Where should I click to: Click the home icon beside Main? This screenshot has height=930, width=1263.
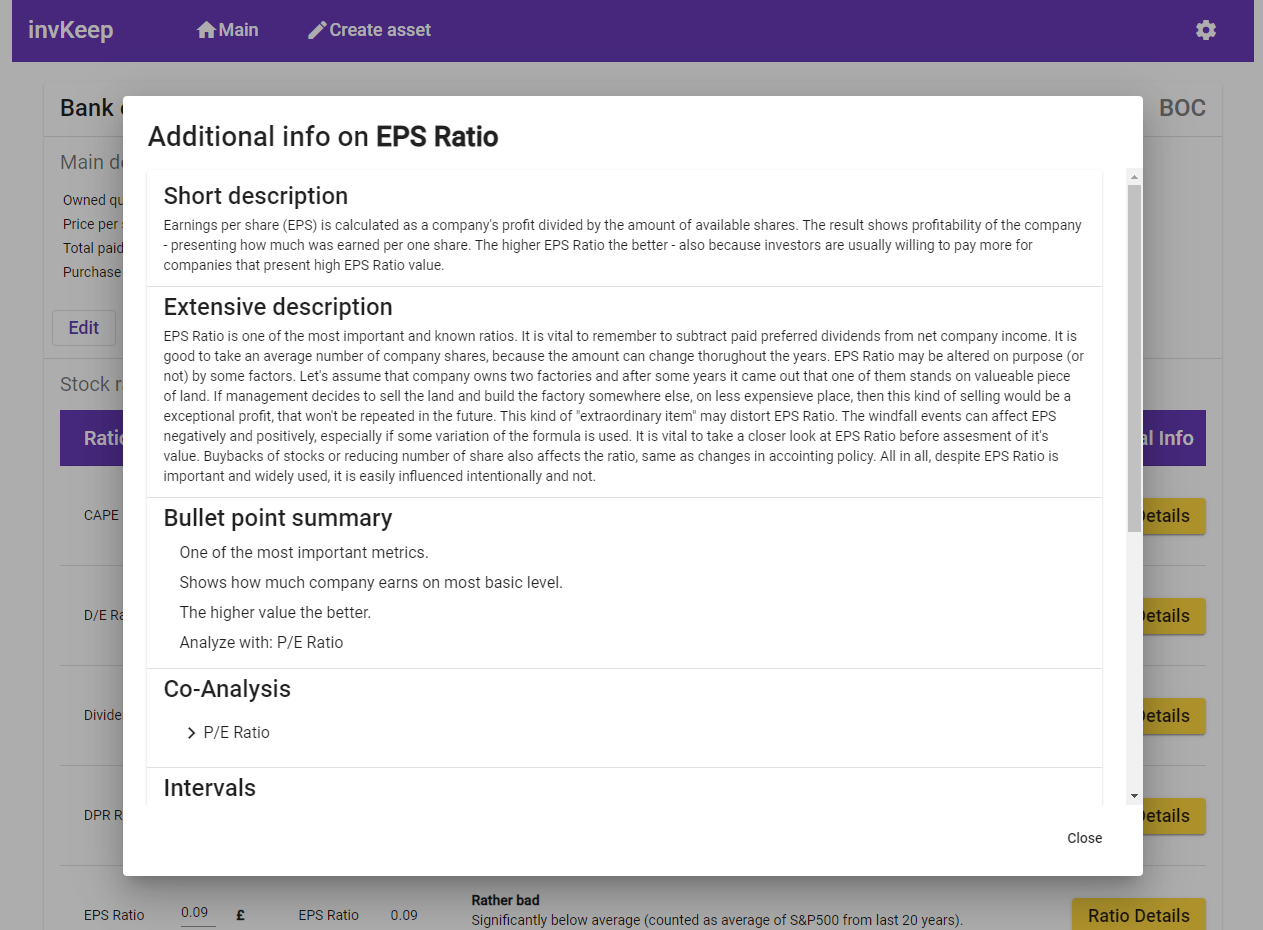(x=206, y=30)
